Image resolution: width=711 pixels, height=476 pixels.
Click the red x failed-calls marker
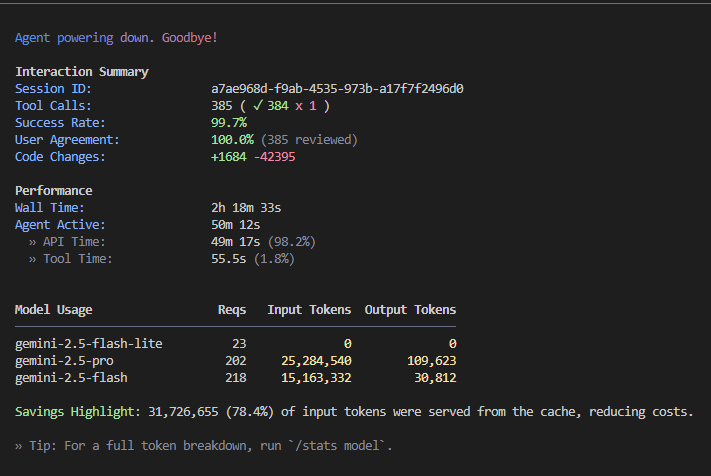tap(298, 106)
